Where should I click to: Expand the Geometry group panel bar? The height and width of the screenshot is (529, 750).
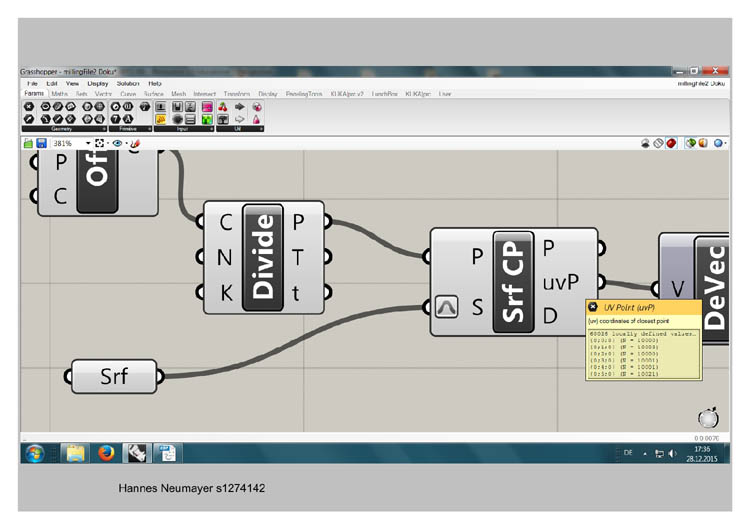point(64,129)
